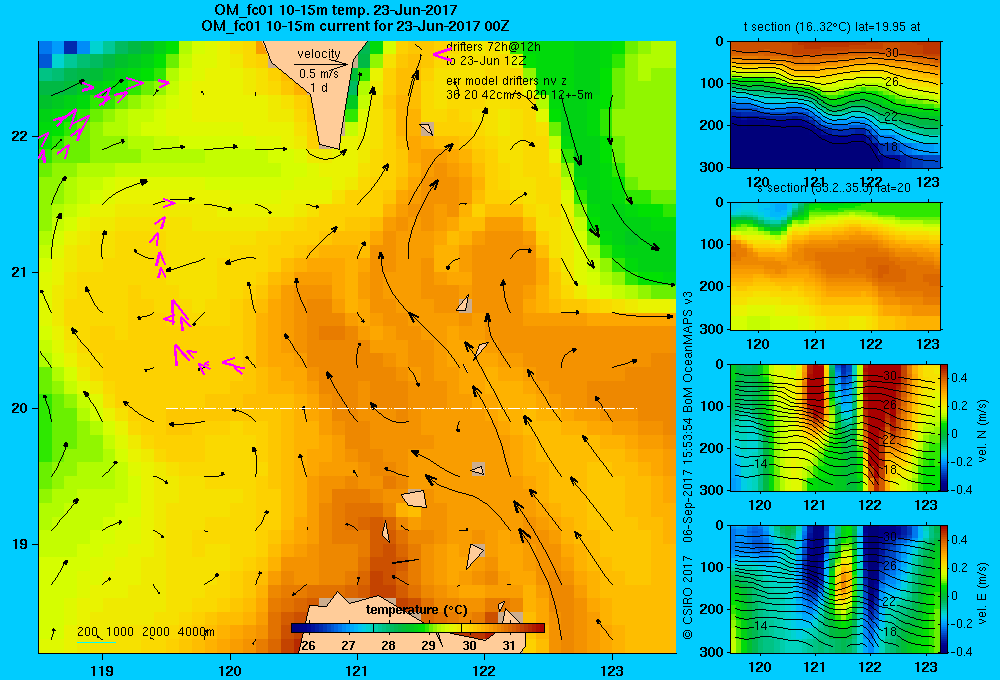This screenshot has width=1000, height=680.
Task: Click the 'vel. N (m/s)' axis label
Action: (x=983, y=431)
